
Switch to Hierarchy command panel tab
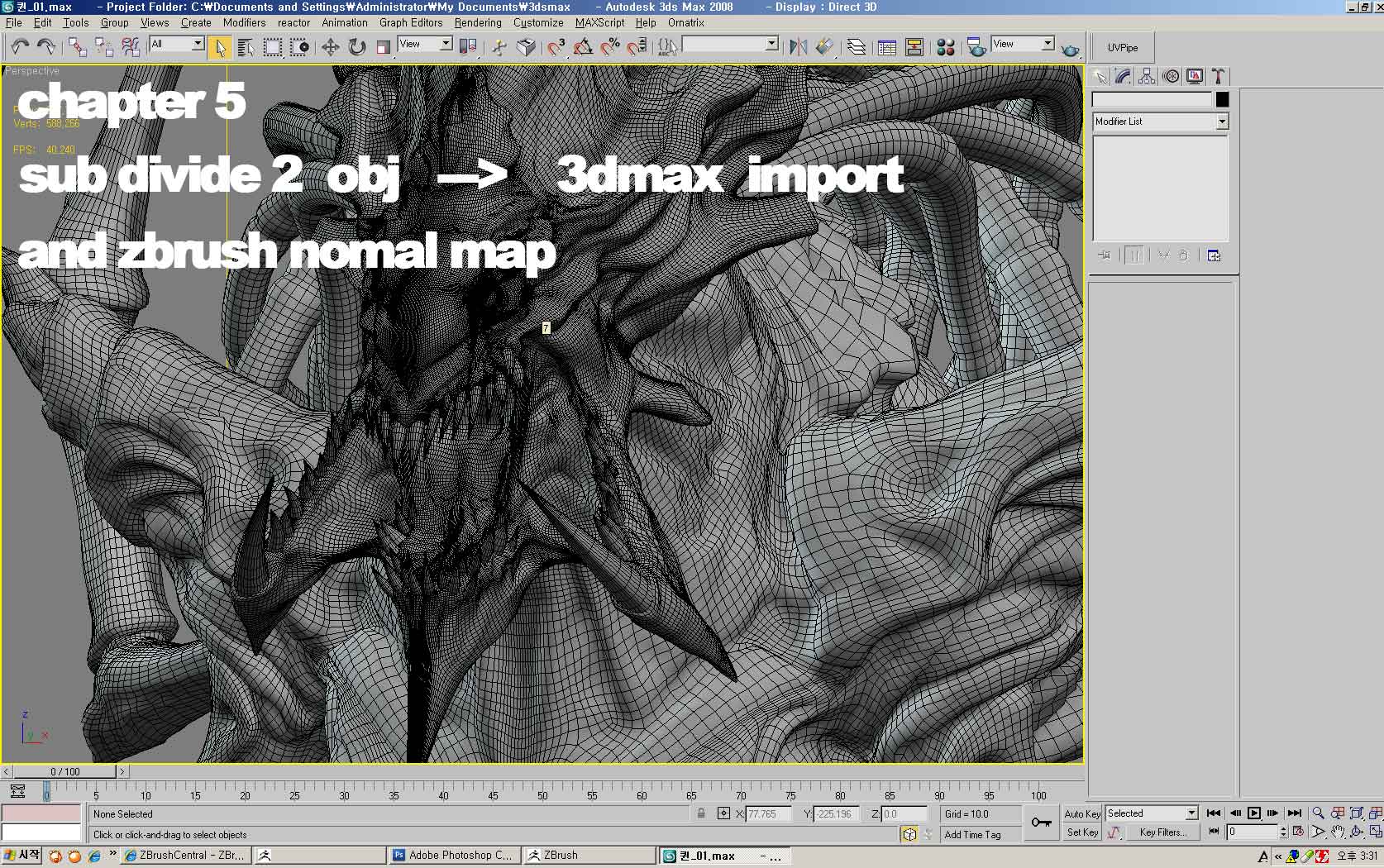tap(1147, 77)
